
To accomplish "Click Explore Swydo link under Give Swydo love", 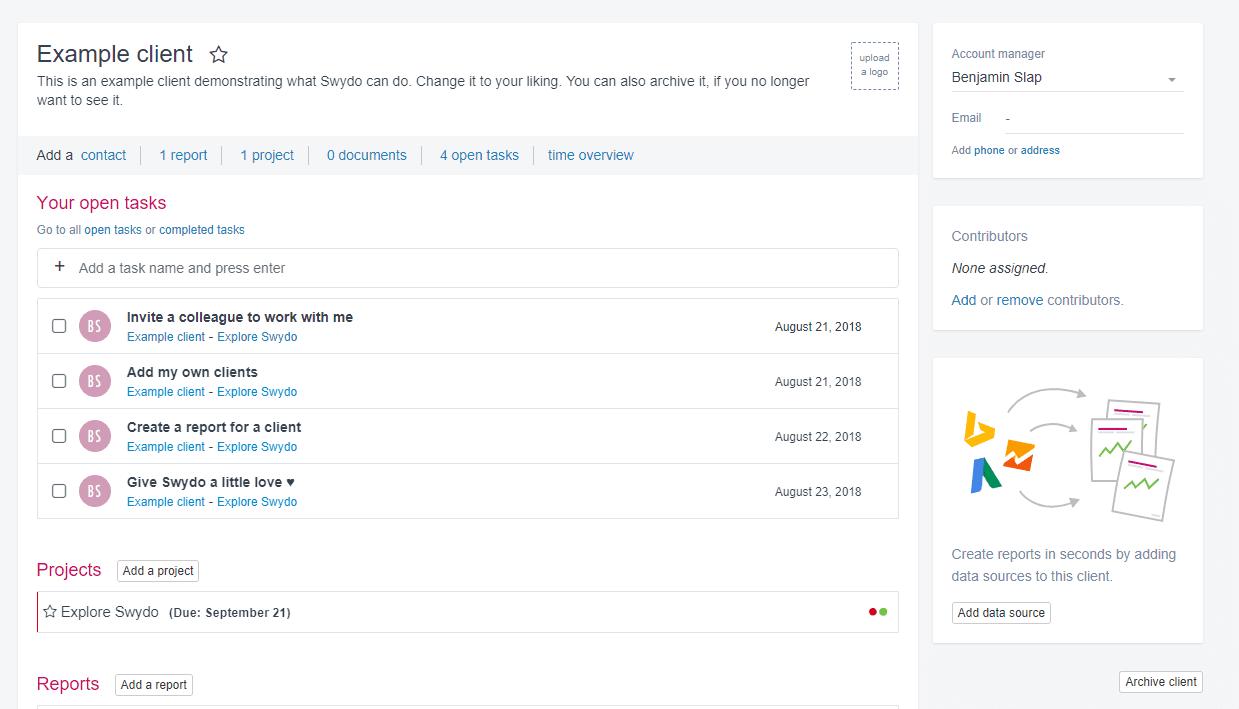I will pos(257,502).
